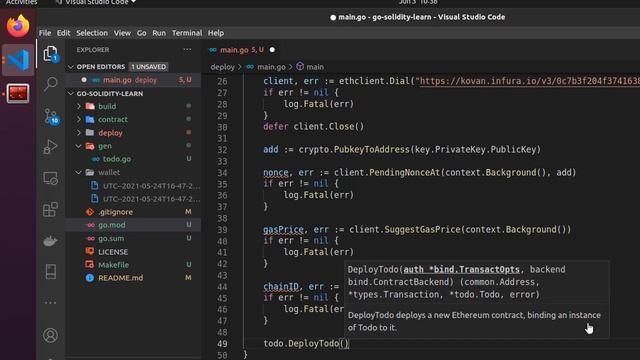The height and width of the screenshot is (360, 640).
Task: Open the Run menu
Action: coord(159,33)
